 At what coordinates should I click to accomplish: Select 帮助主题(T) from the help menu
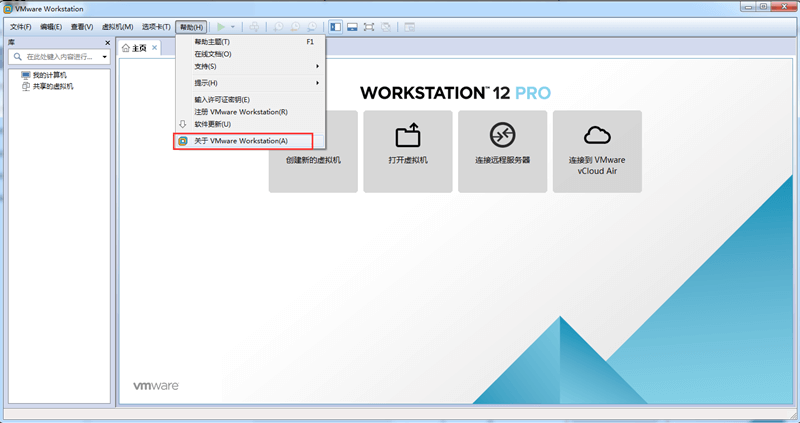(x=250, y=42)
